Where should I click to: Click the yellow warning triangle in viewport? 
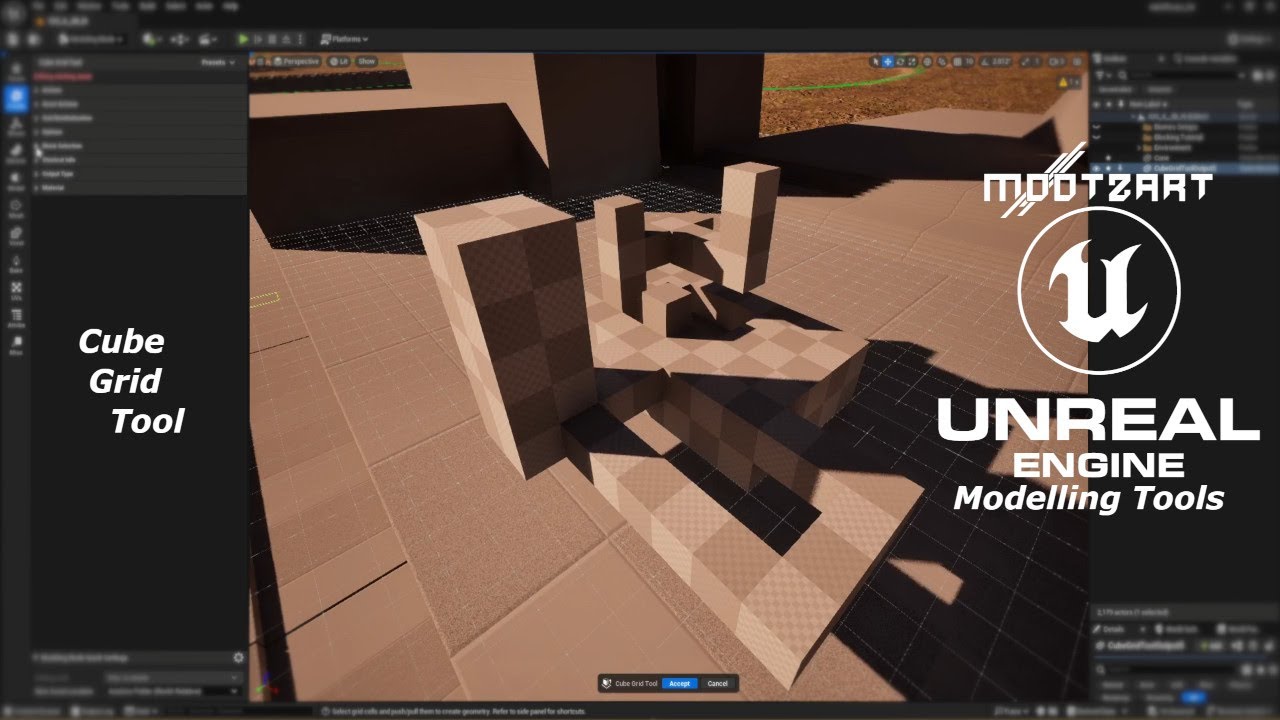[1063, 82]
